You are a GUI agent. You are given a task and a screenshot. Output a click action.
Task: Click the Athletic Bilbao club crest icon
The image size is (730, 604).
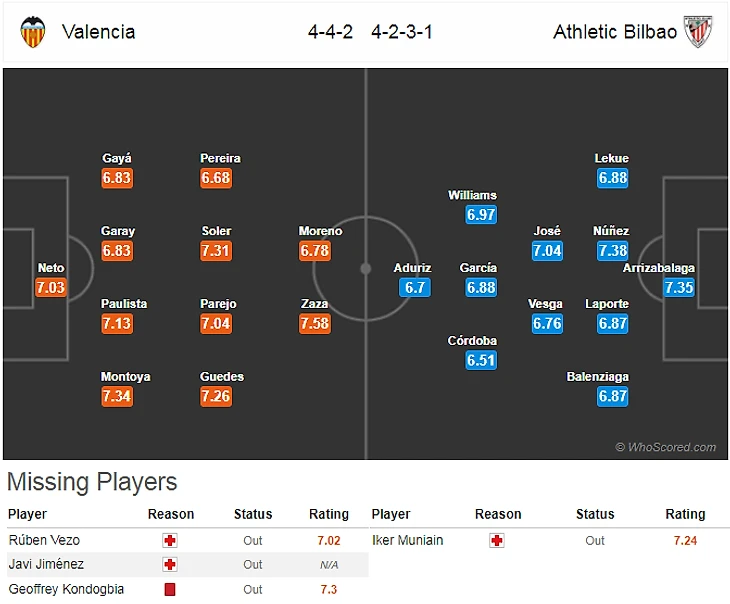tap(696, 31)
